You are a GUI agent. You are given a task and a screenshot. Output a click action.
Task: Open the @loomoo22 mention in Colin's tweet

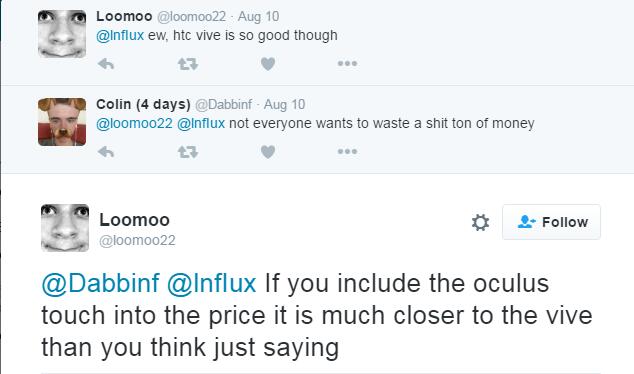click(134, 123)
